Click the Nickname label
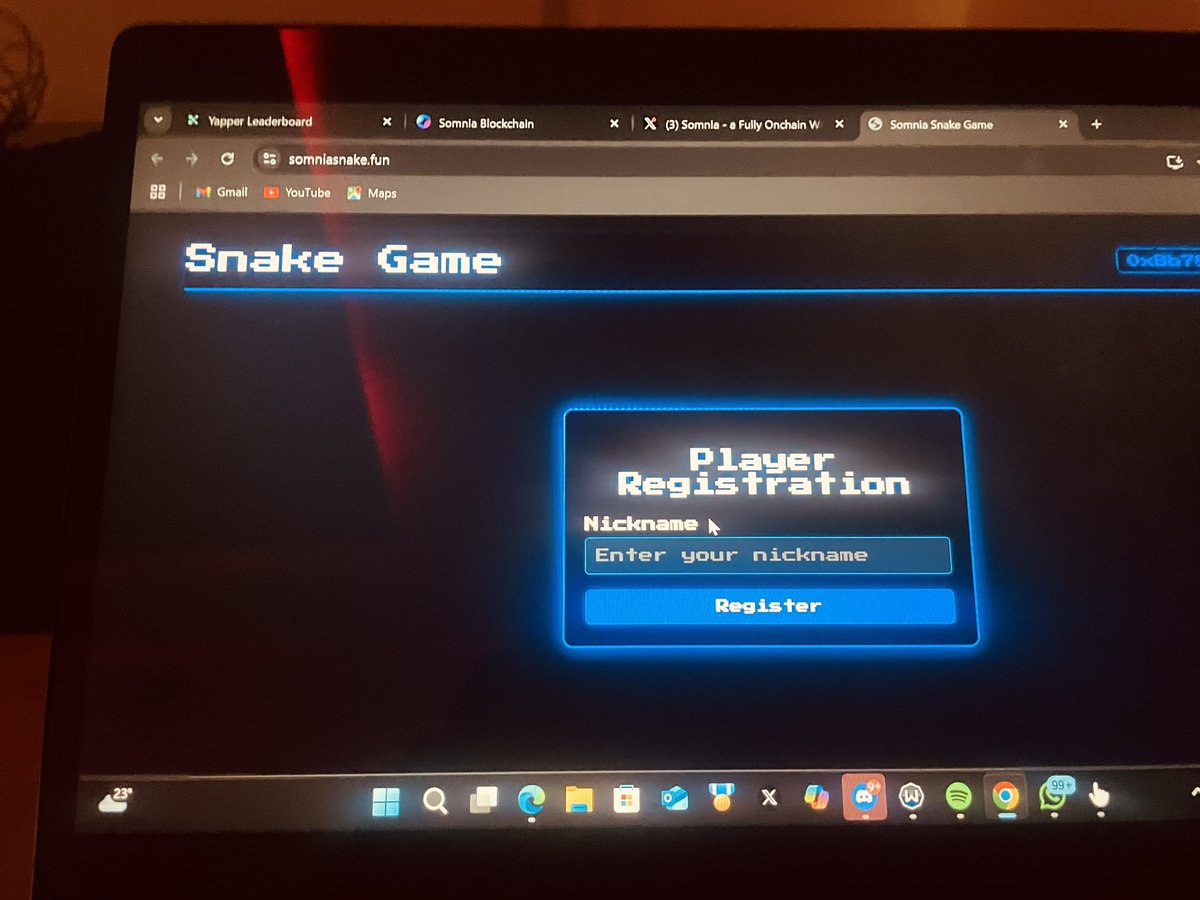This screenshot has height=900, width=1200. [x=640, y=523]
